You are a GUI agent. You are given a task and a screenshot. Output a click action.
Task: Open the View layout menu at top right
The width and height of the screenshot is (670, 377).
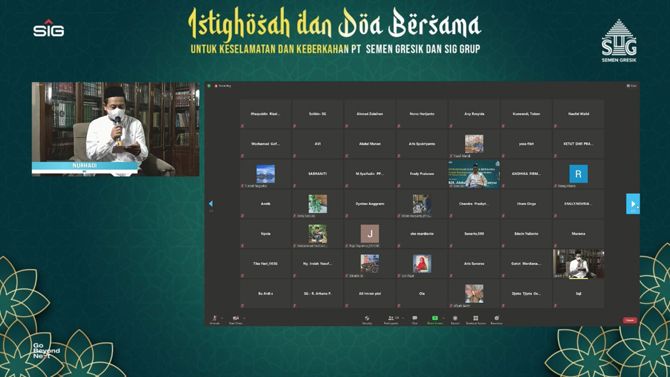(632, 86)
